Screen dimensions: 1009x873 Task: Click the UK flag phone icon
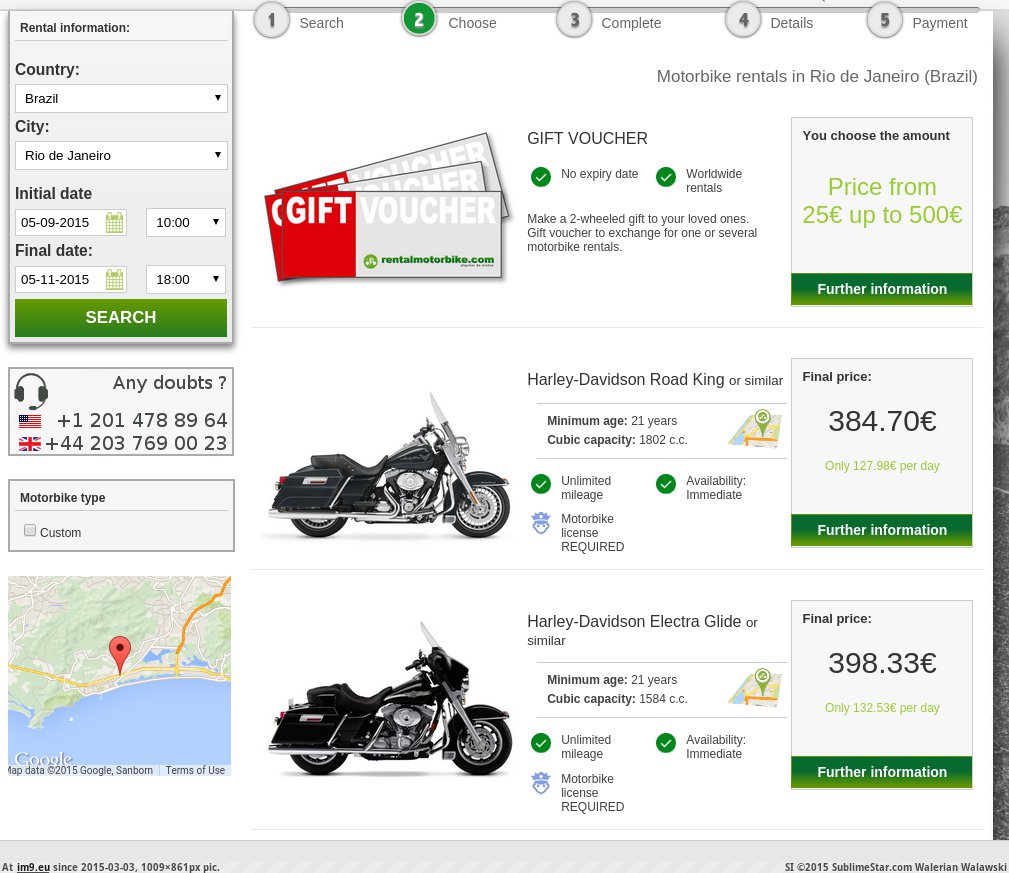(30, 444)
